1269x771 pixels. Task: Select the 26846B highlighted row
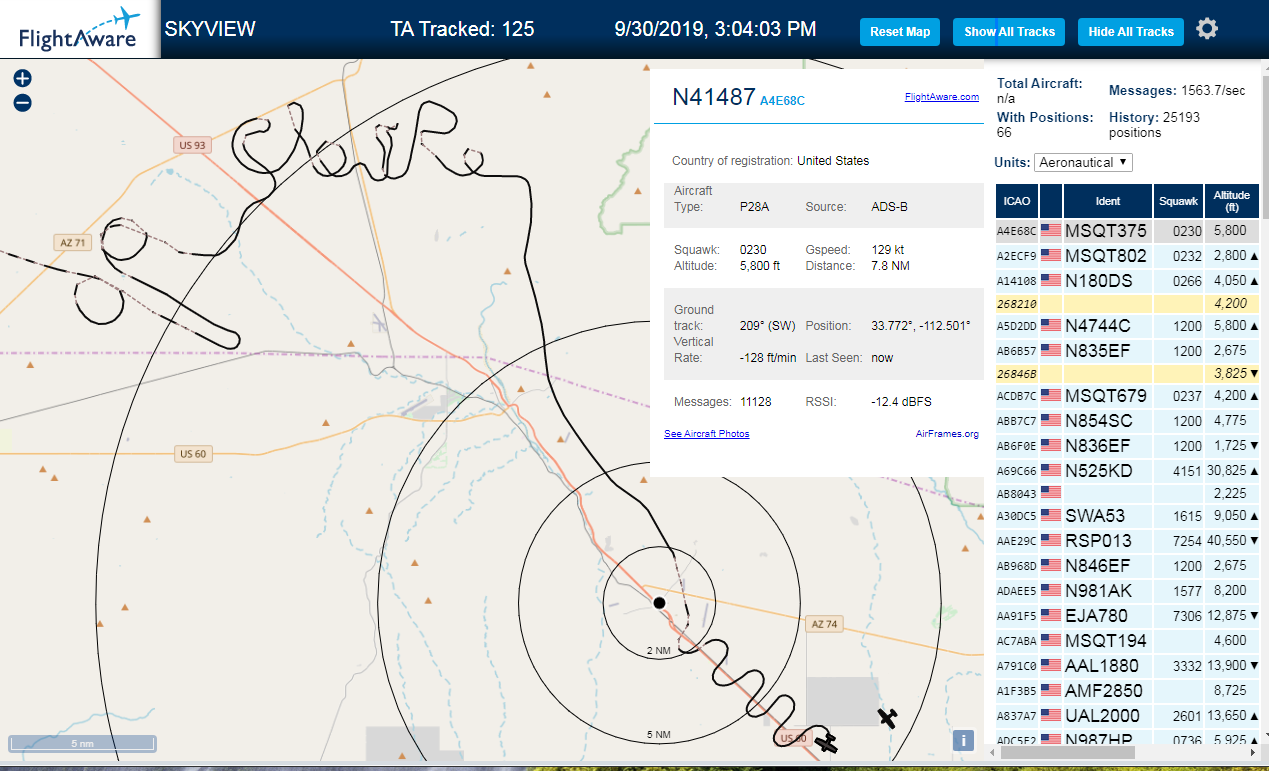tap(1127, 373)
